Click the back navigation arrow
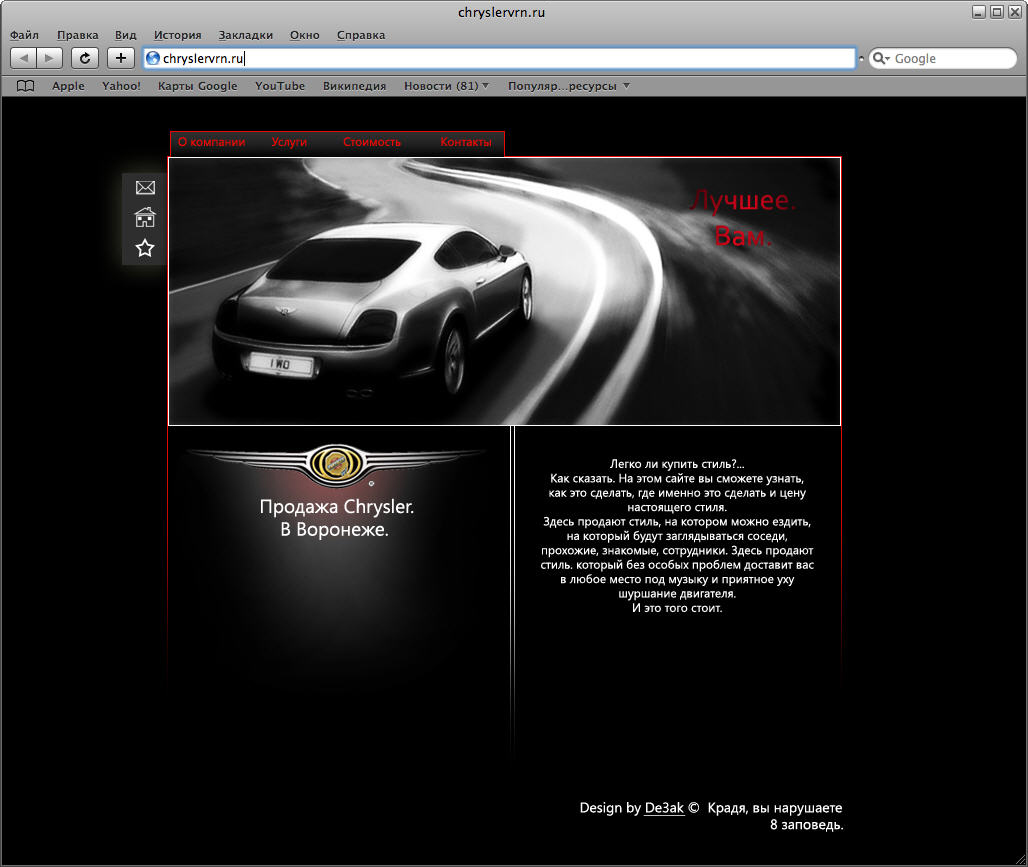 (x=22, y=57)
